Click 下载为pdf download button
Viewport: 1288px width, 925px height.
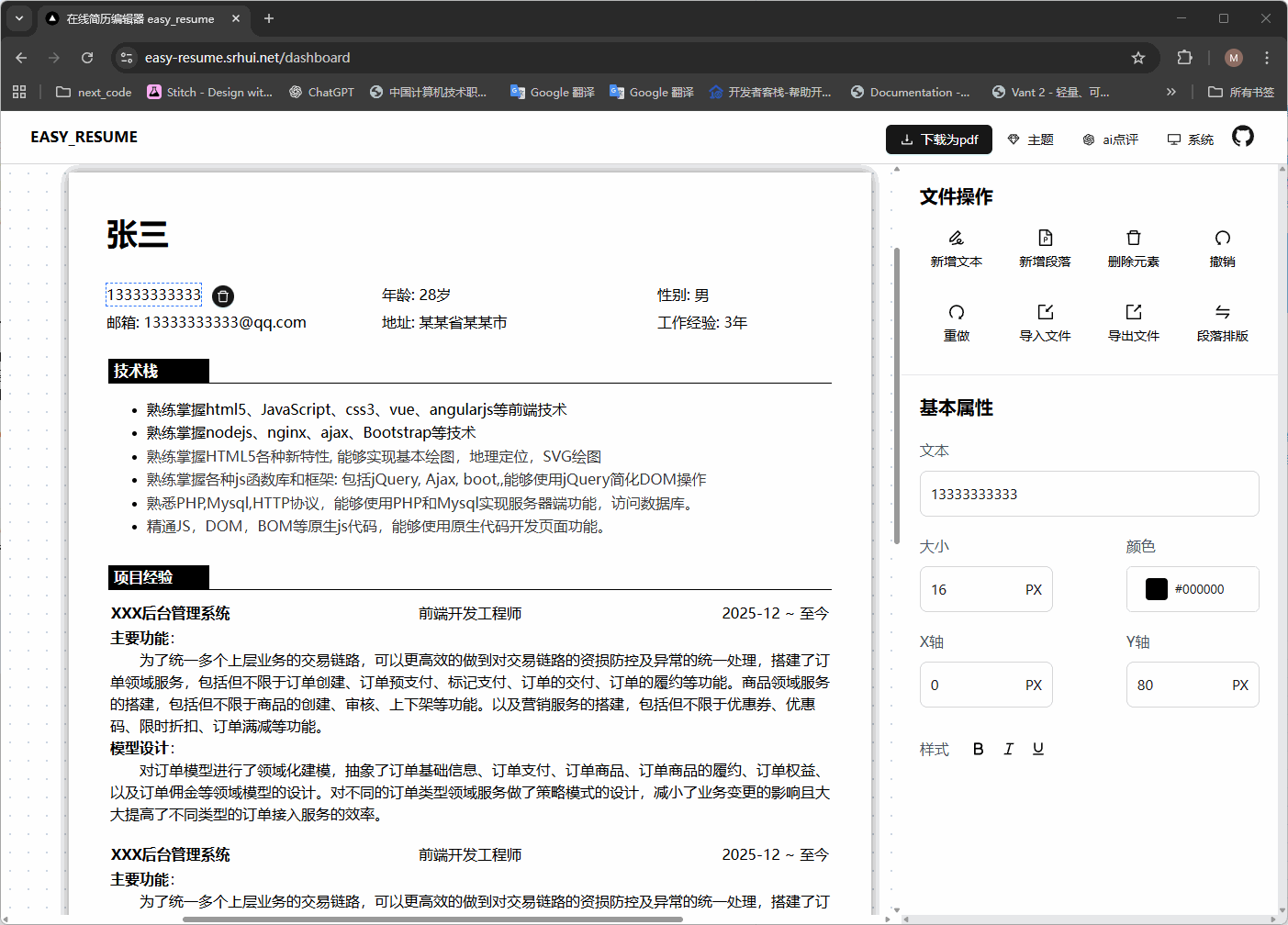click(x=939, y=139)
